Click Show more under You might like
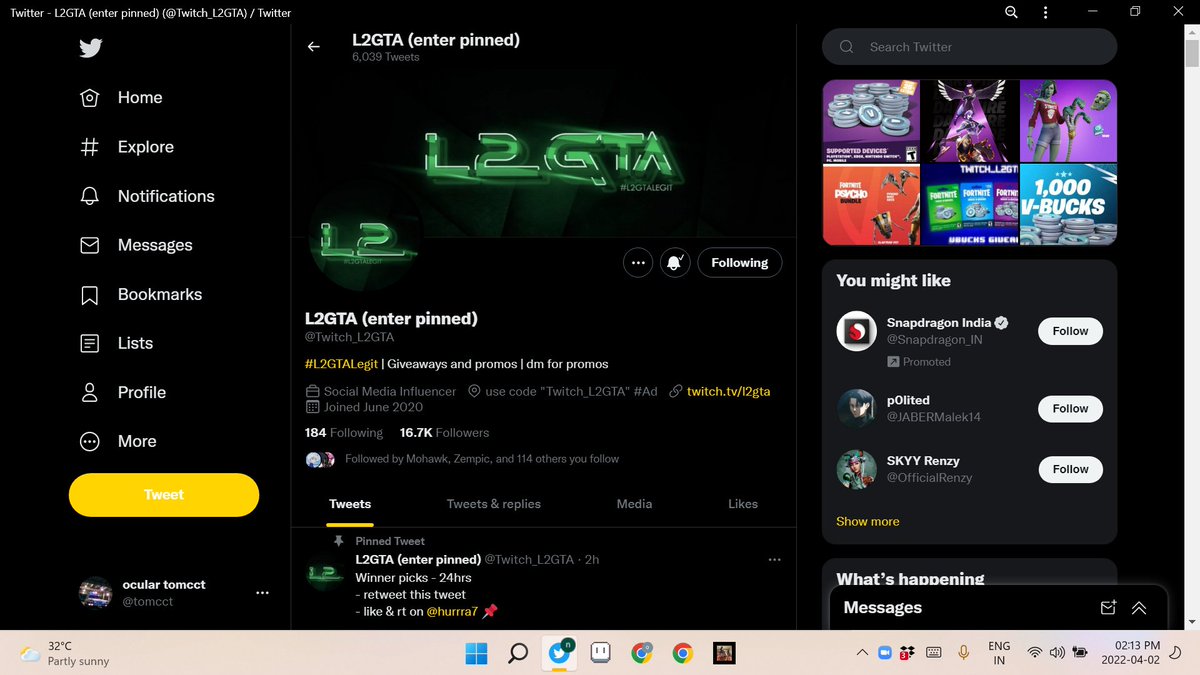The width and height of the screenshot is (1200, 675). (x=868, y=522)
